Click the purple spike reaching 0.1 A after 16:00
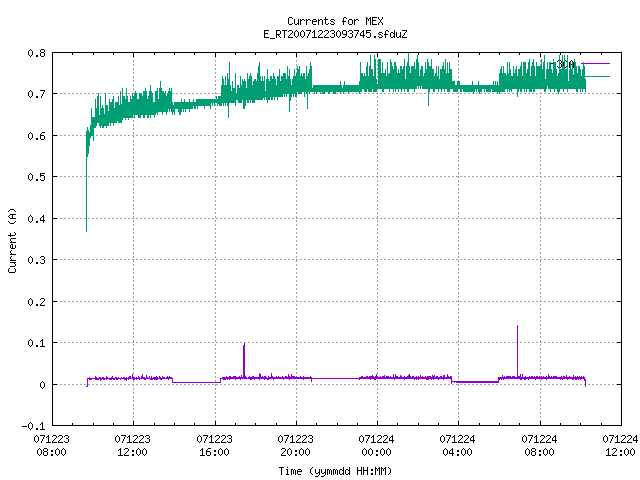 point(244,359)
